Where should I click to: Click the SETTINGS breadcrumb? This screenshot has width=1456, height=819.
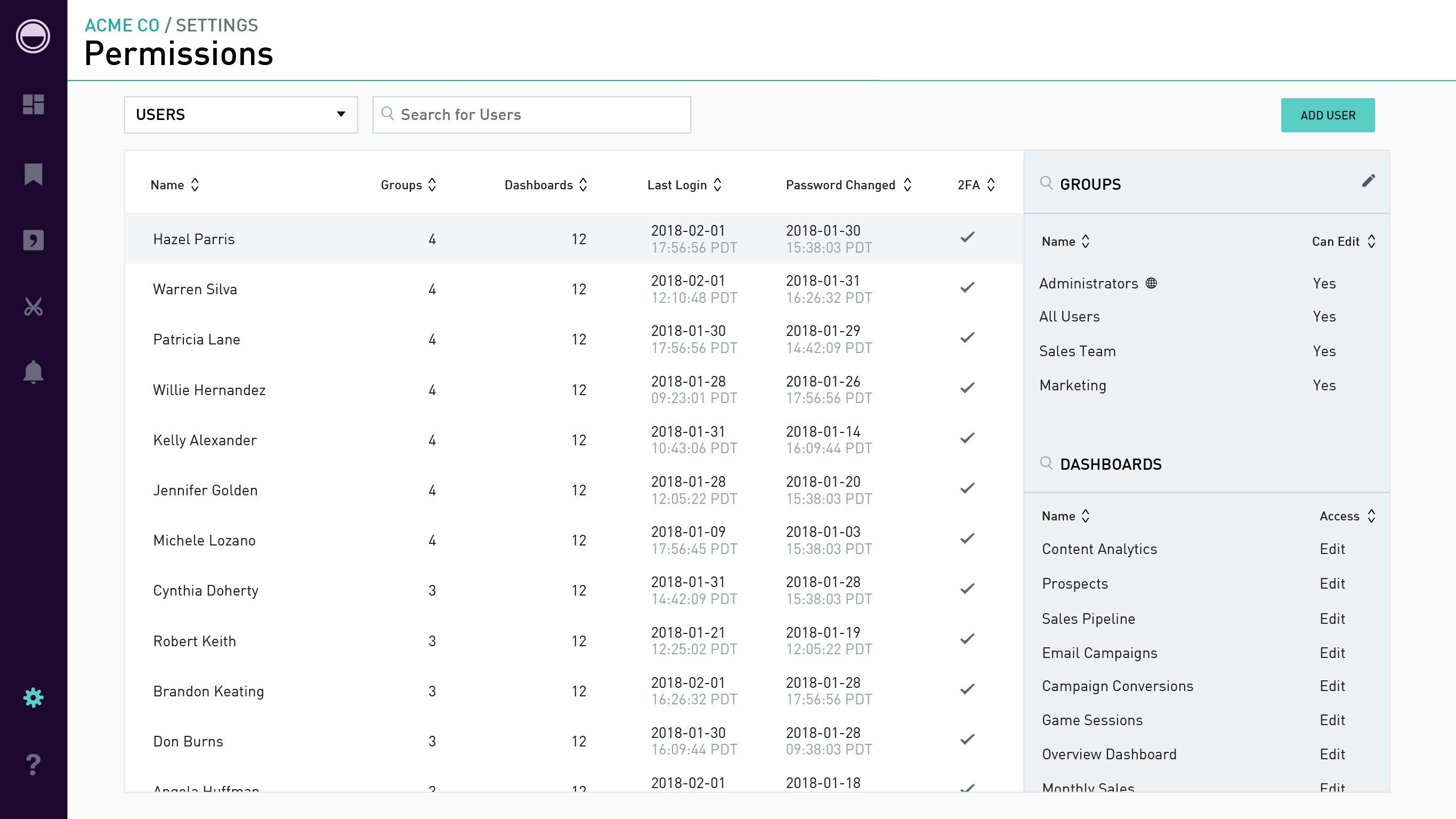point(216,26)
